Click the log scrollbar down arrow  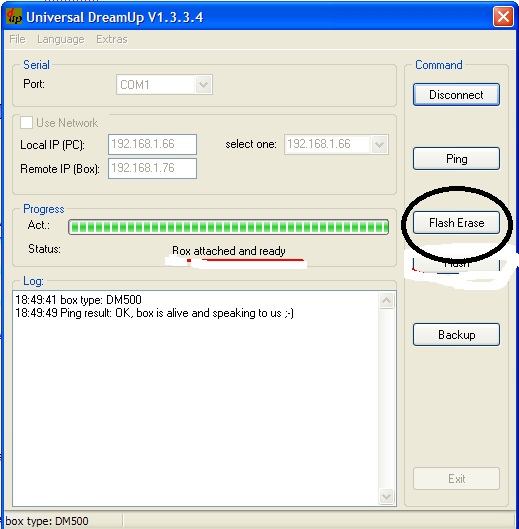(386, 496)
